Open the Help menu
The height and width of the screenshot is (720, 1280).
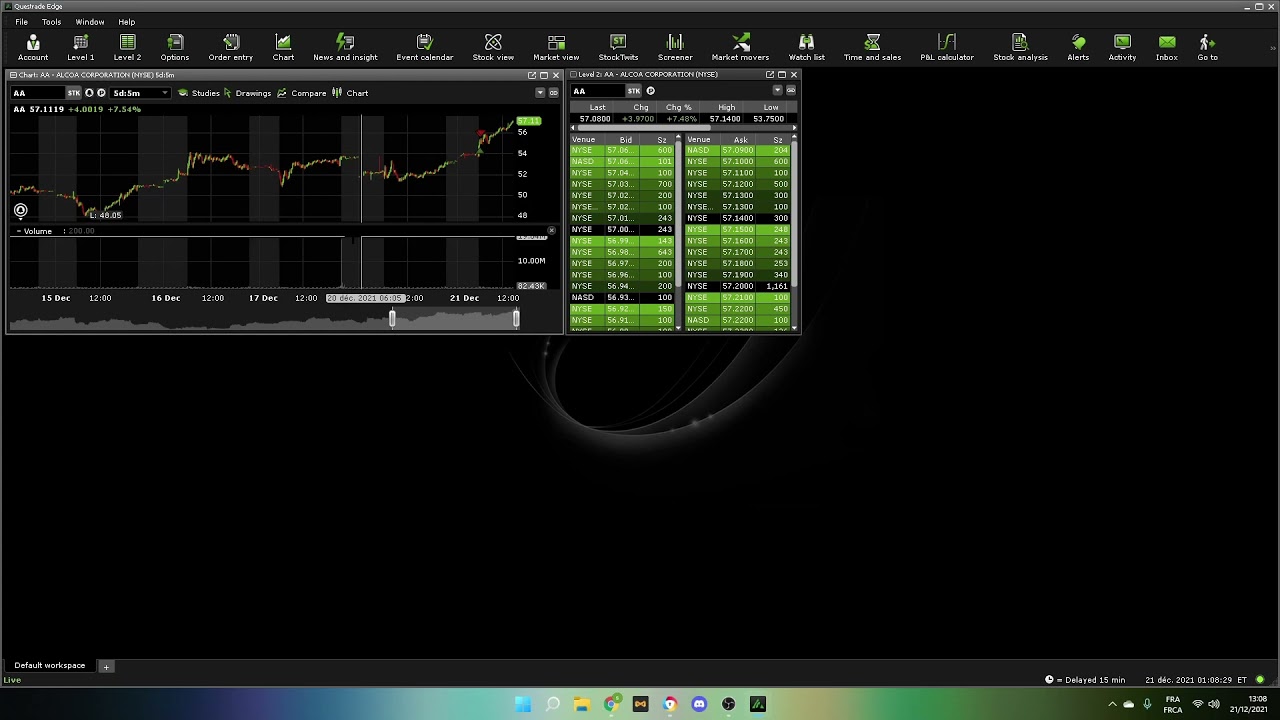(127, 22)
